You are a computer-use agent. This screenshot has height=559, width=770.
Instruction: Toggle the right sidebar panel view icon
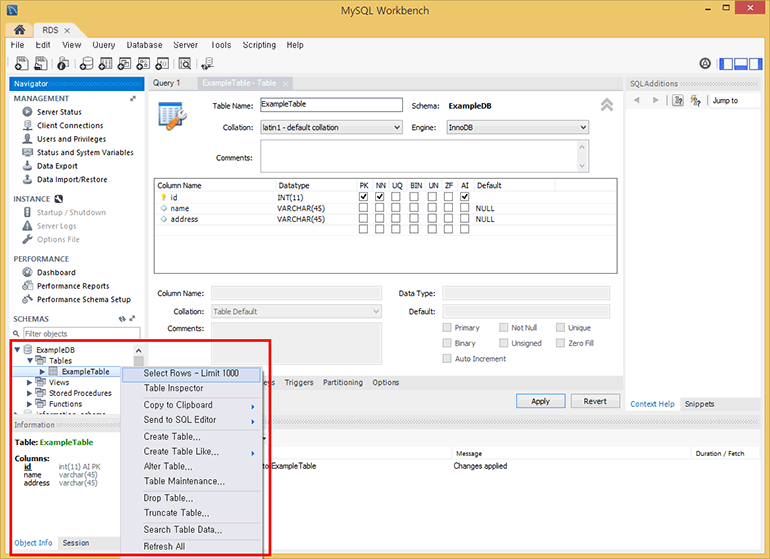(757, 63)
